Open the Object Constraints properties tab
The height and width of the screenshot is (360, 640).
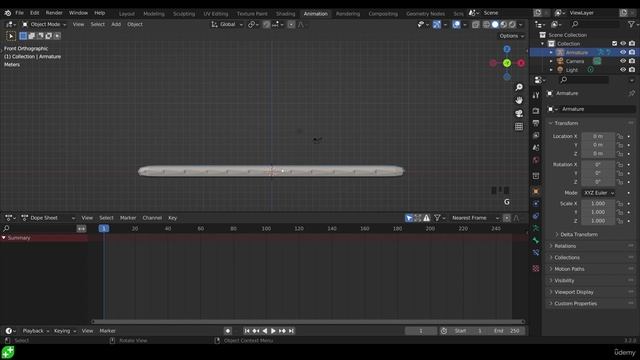click(536, 216)
